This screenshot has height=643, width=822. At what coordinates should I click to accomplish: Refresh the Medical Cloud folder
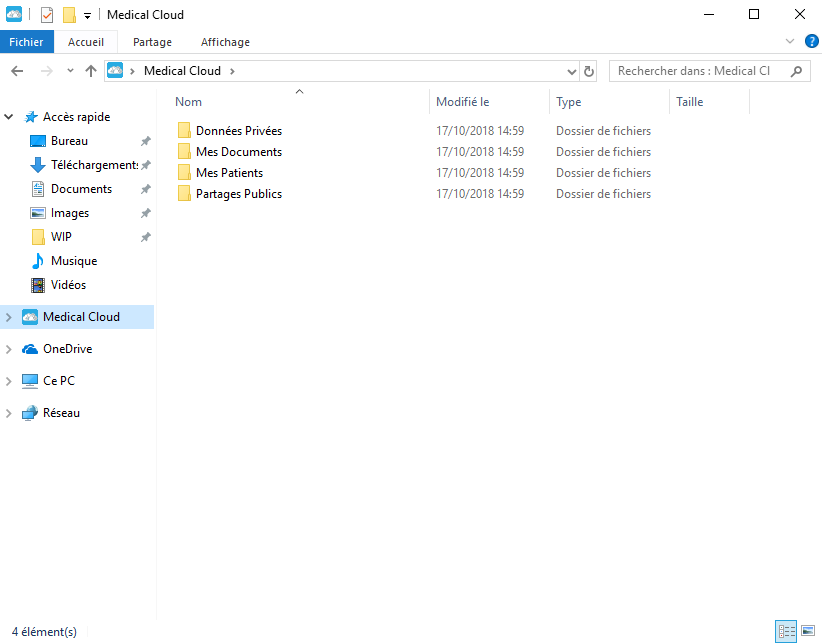point(589,71)
